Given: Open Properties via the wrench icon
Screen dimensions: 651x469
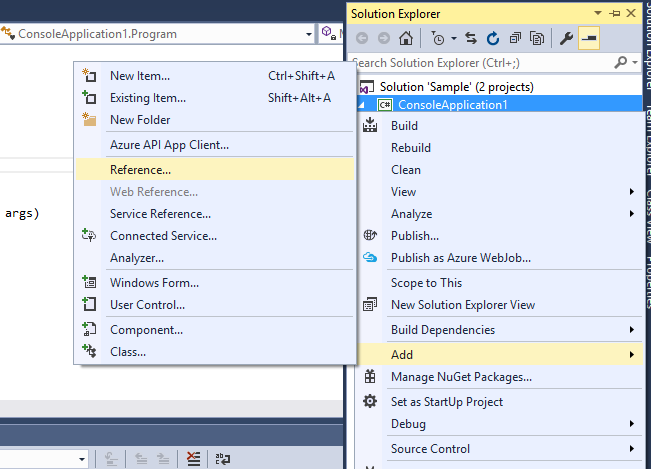Looking at the screenshot, I should pyautogui.click(x=566, y=39).
